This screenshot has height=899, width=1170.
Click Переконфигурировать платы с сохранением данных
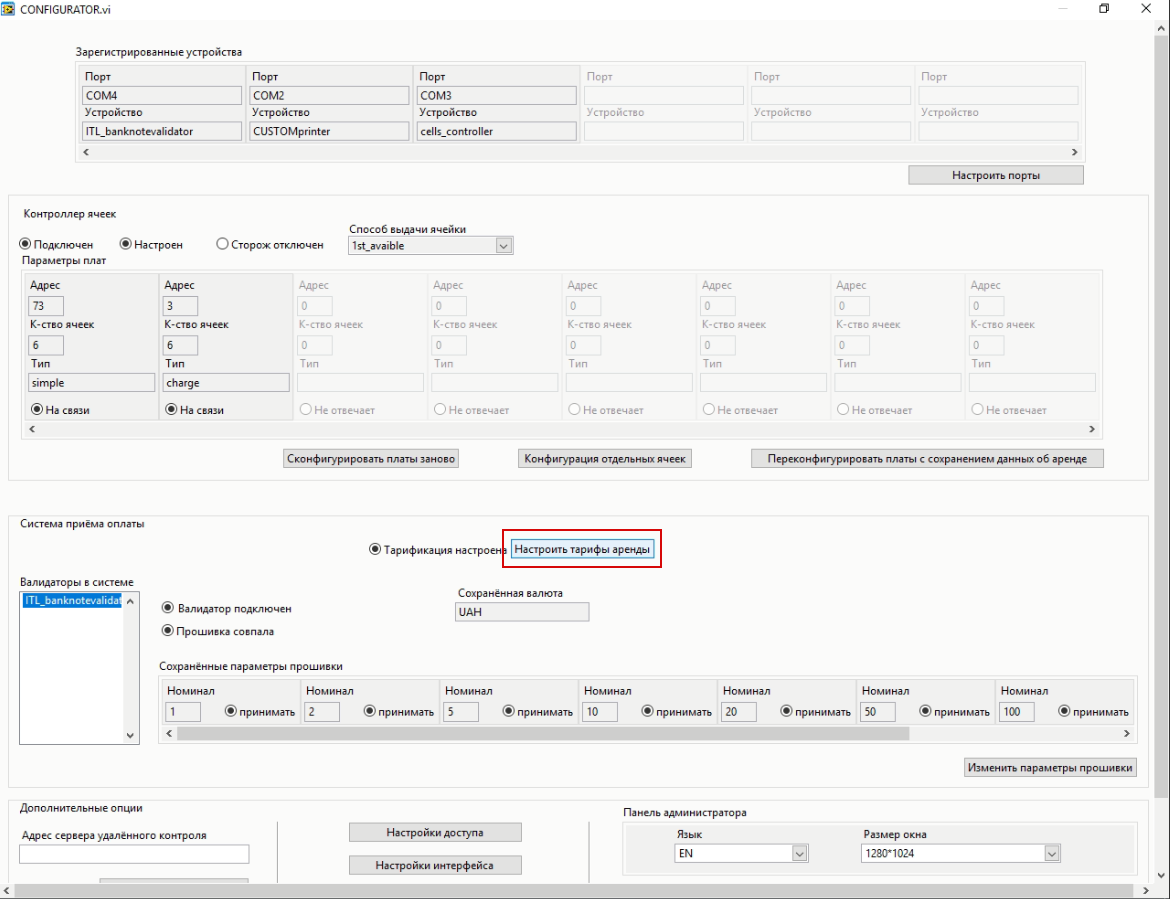pyautogui.click(x=927, y=459)
